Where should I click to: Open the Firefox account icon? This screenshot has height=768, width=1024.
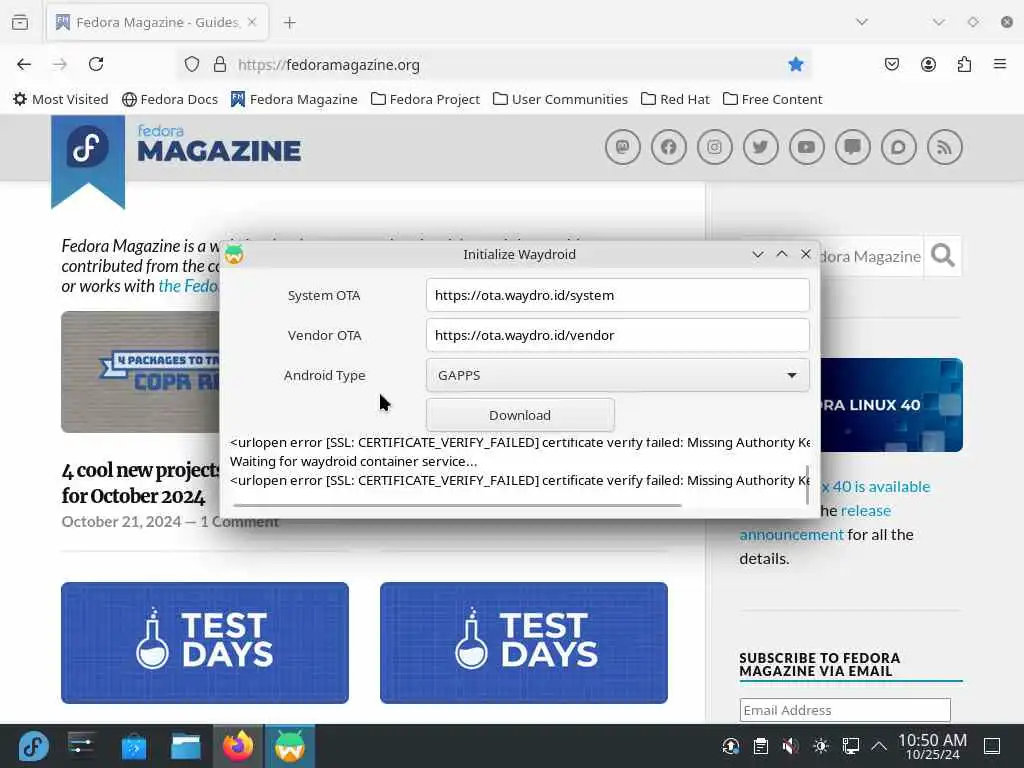click(x=928, y=64)
